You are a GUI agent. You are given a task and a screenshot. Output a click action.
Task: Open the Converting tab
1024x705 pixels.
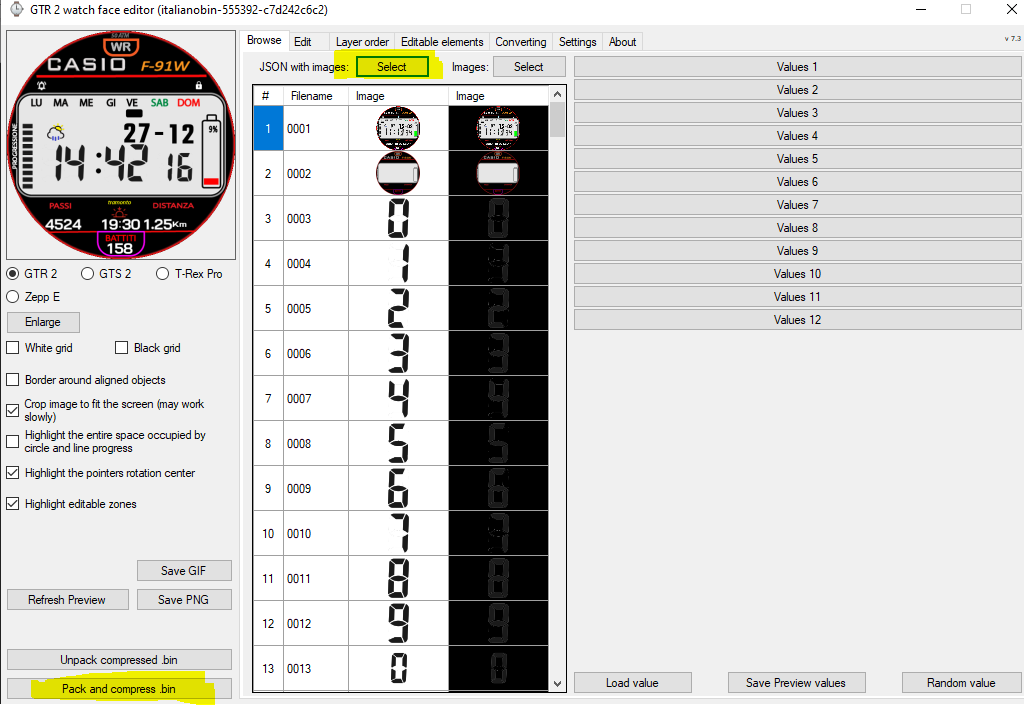pyautogui.click(x=520, y=42)
